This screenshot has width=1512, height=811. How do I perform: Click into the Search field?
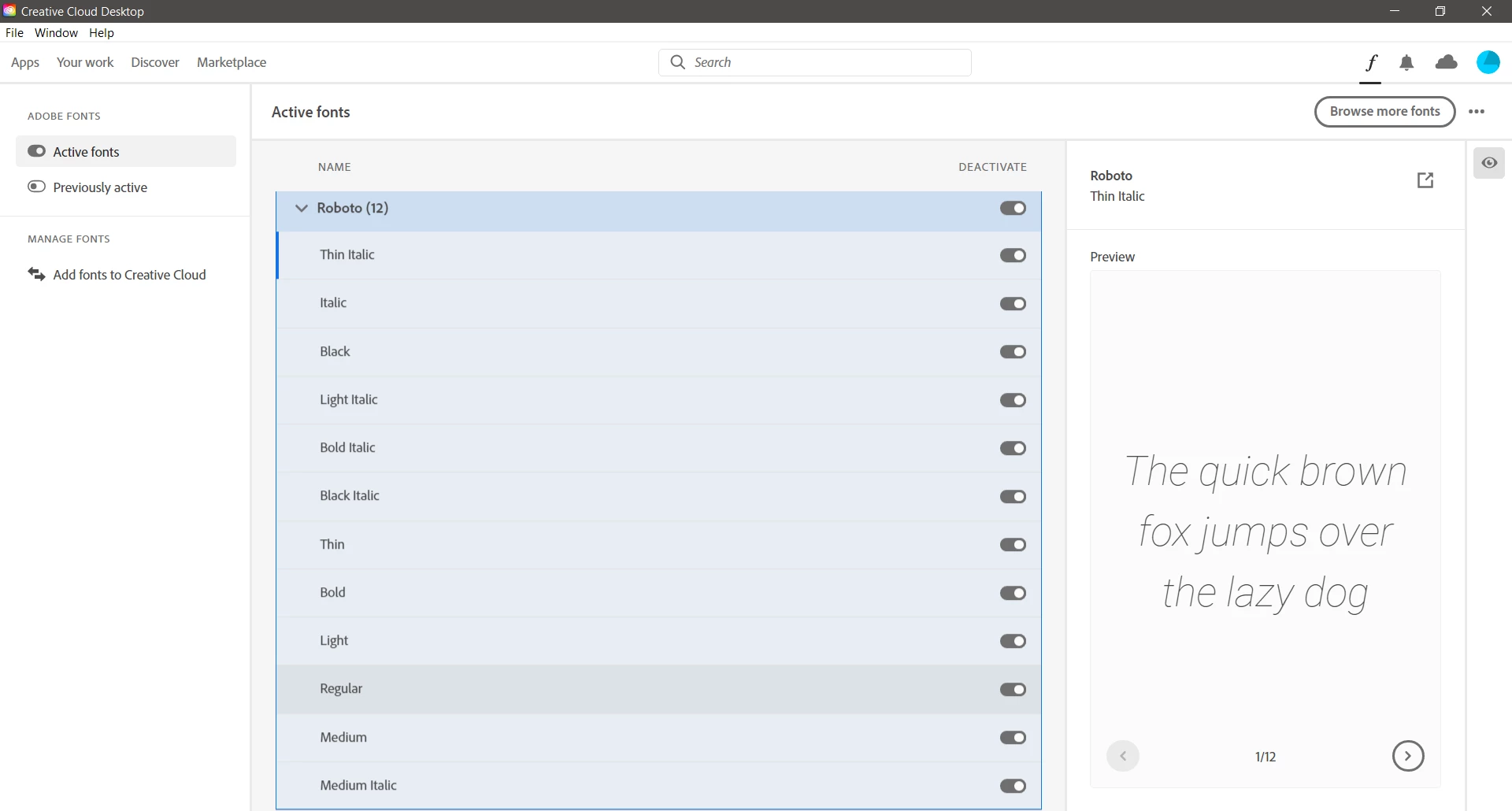click(x=814, y=62)
